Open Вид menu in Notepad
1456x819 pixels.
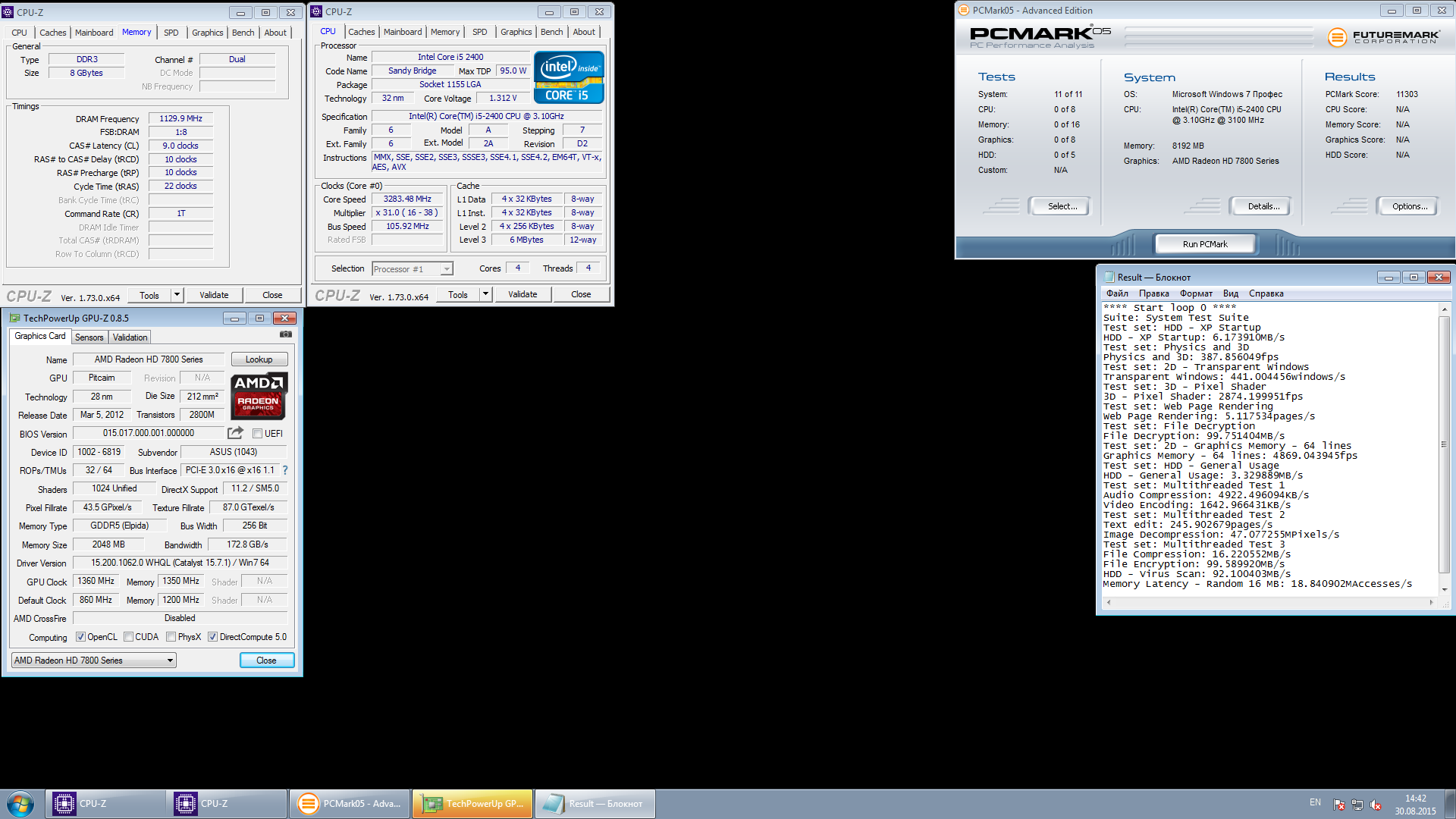[1230, 293]
